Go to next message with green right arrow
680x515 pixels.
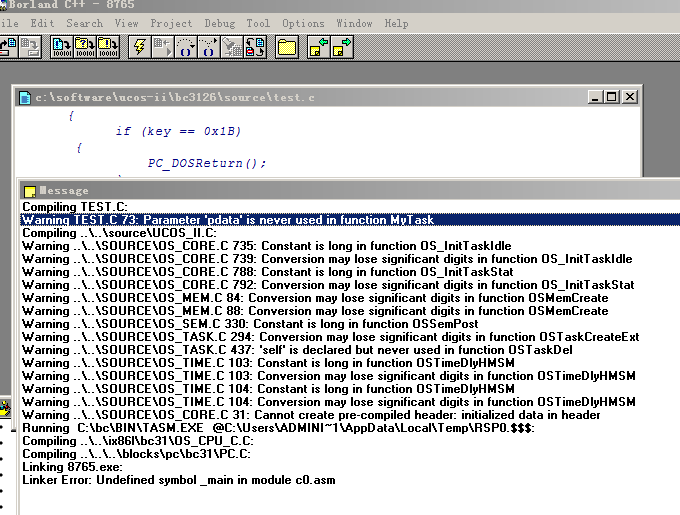(x=342, y=47)
